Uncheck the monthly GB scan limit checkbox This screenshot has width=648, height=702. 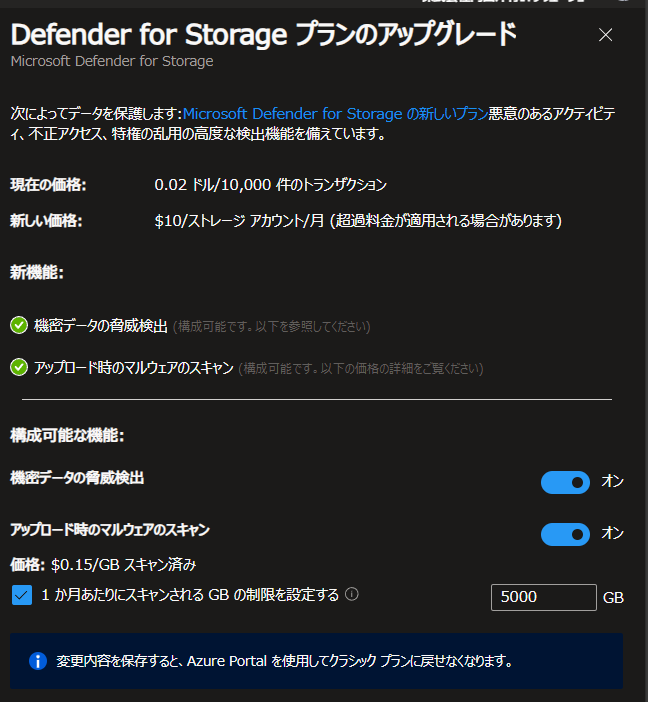tap(21, 595)
